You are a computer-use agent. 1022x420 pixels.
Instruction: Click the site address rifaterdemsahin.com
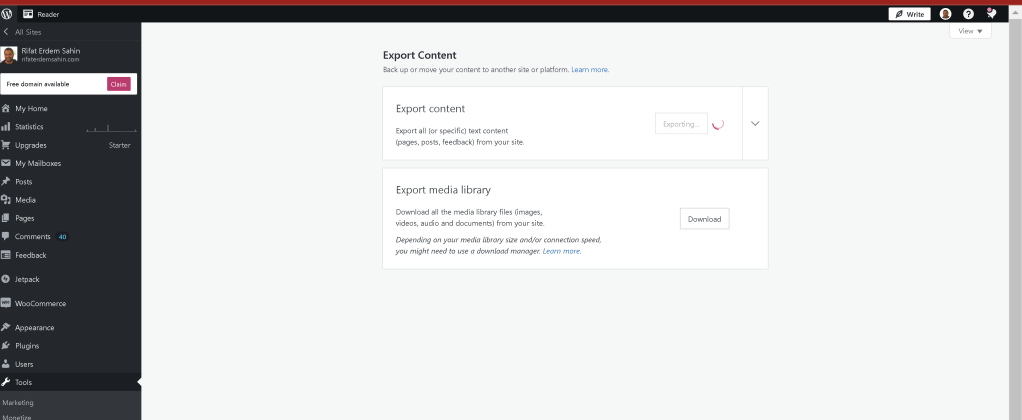tap(50, 59)
